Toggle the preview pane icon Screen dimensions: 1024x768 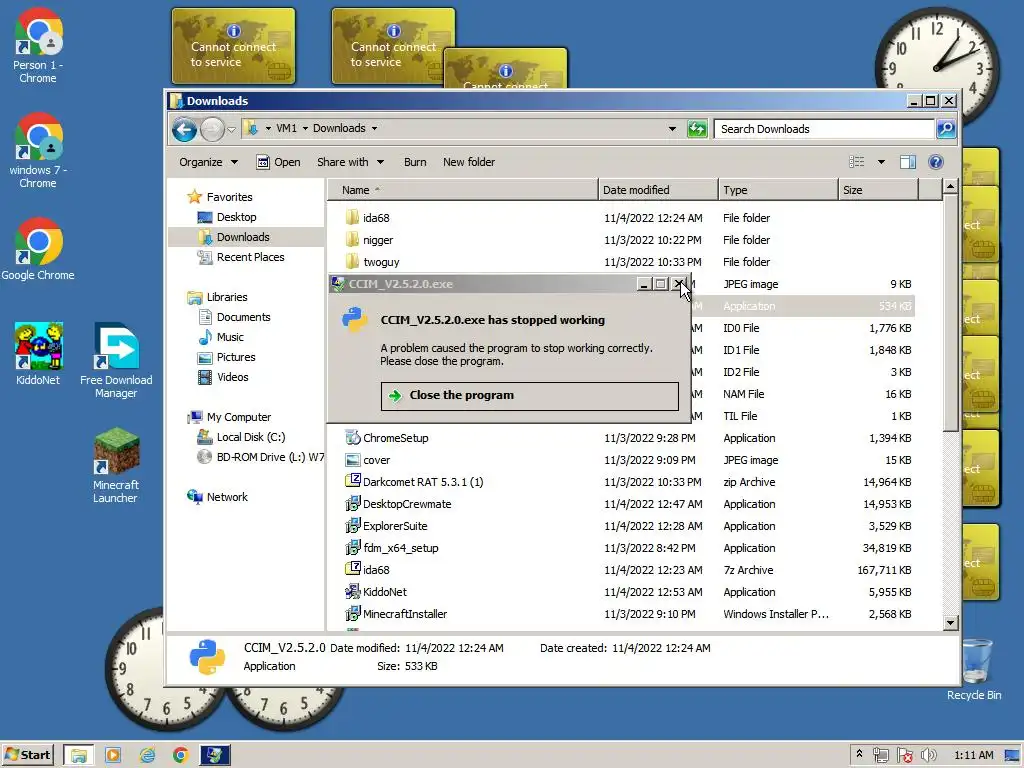pyautogui.click(x=907, y=162)
